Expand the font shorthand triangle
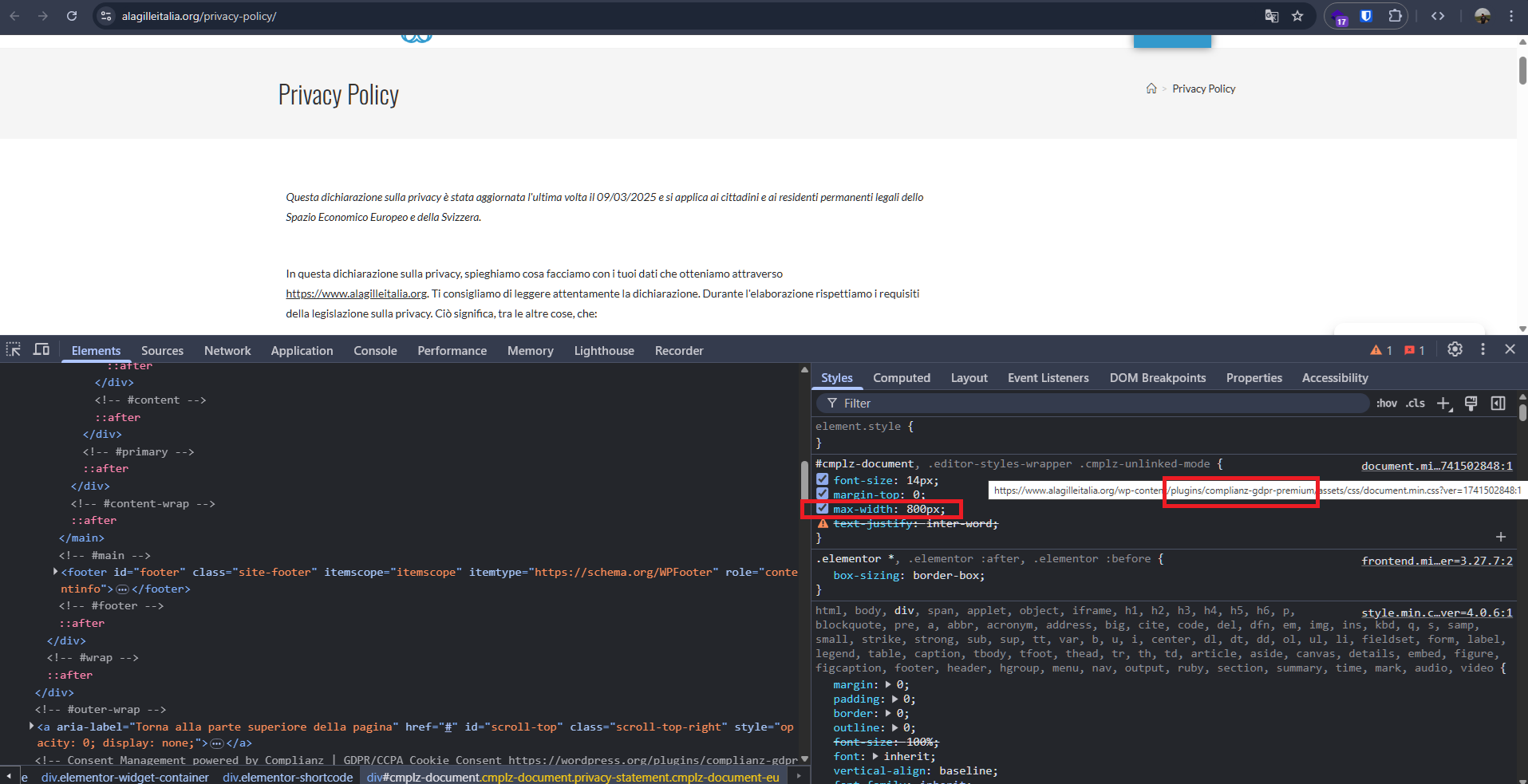Image resolution: width=1528 pixels, height=784 pixels. pyautogui.click(x=875, y=757)
